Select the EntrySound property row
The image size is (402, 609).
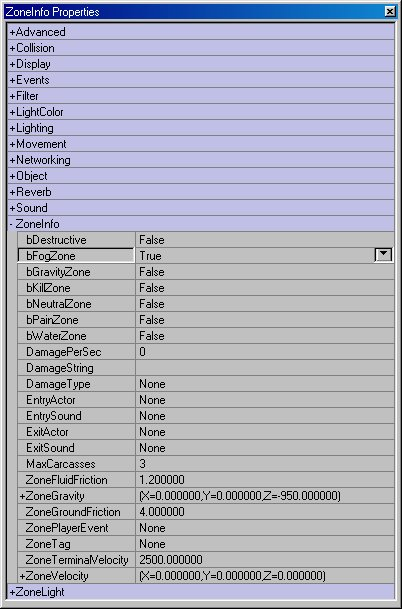pyautogui.click(x=206, y=416)
